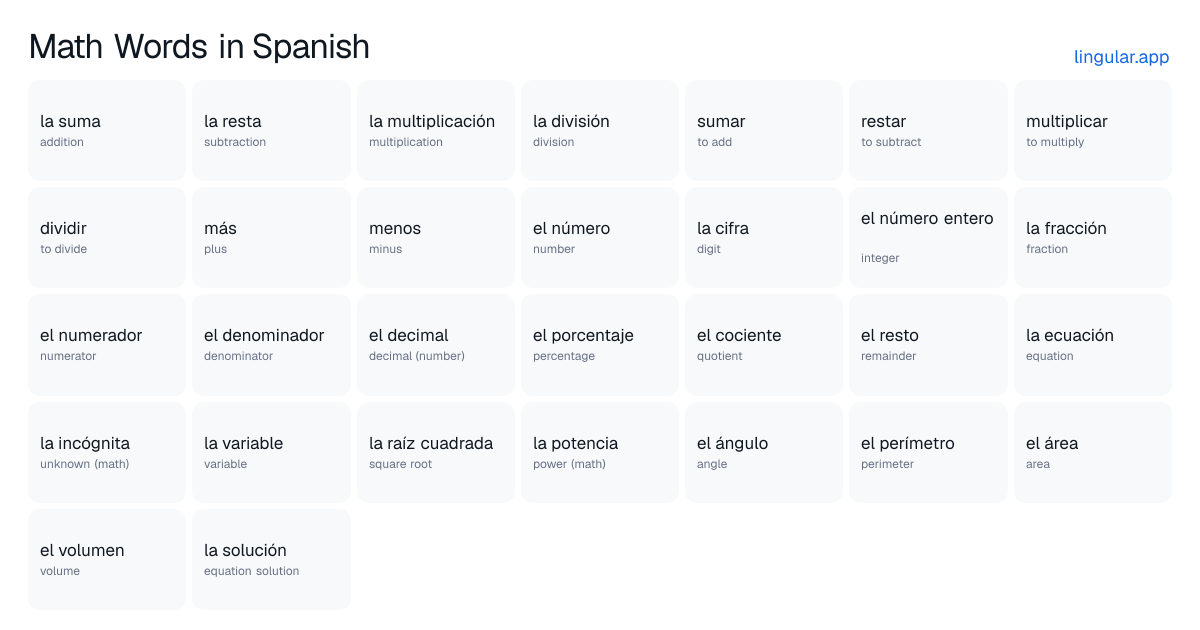Click the 'más' plus card
Image resolution: width=1200 pixels, height=630 pixels.
pyautogui.click(x=271, y=238)
